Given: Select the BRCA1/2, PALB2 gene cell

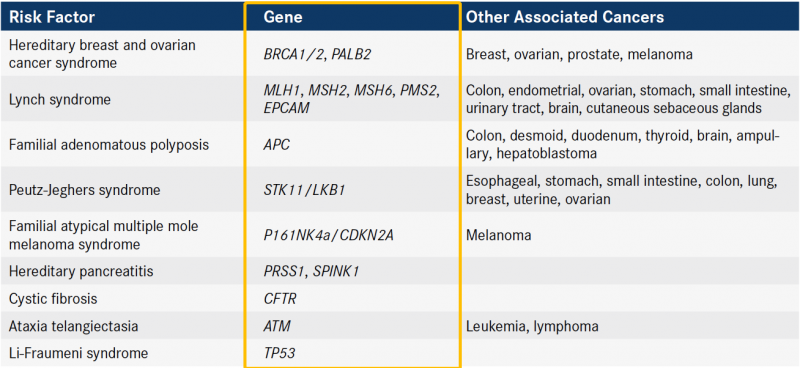Looking at the screenshot, I should [x=317, y=54].
